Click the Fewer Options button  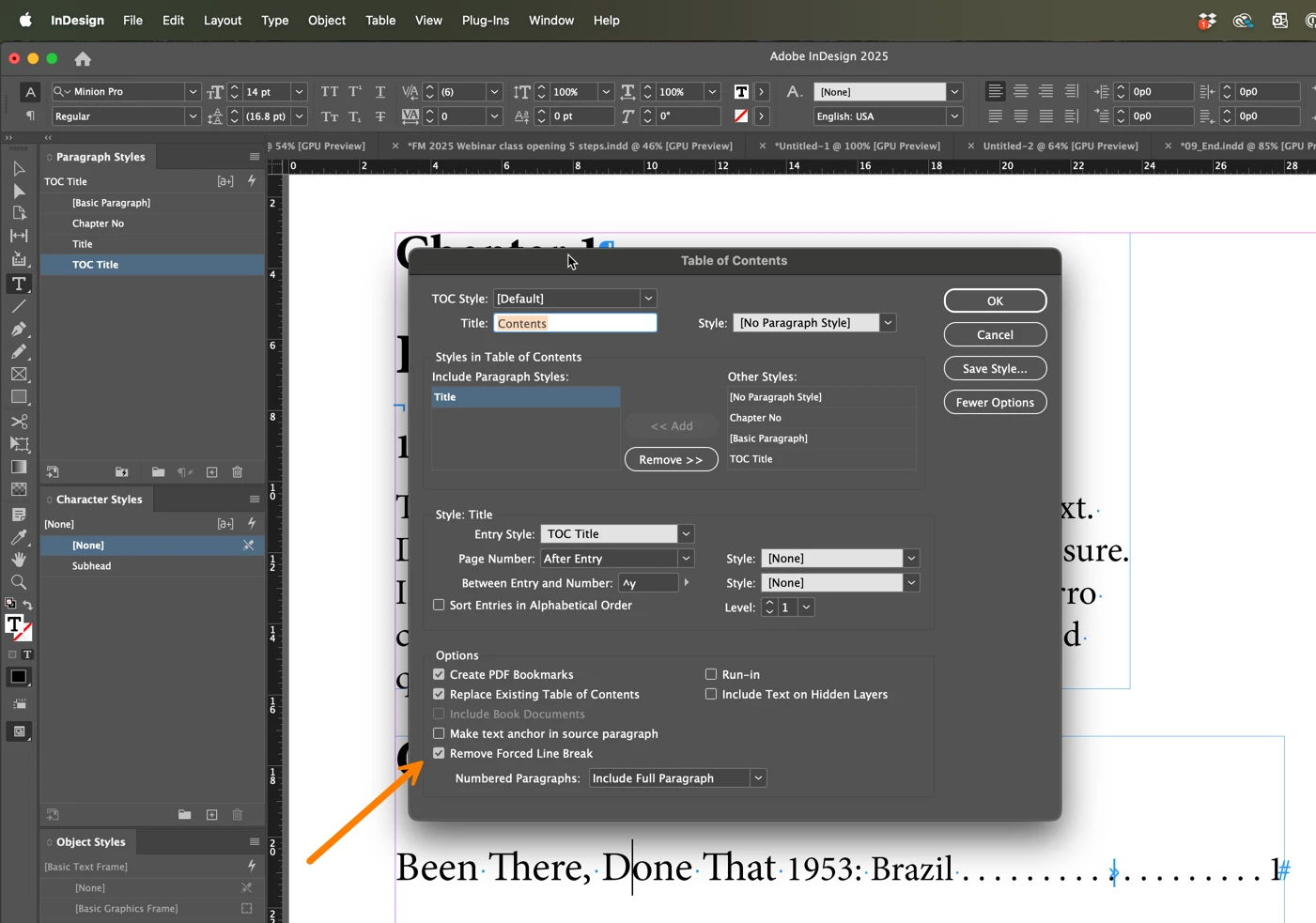coord(995,402)
